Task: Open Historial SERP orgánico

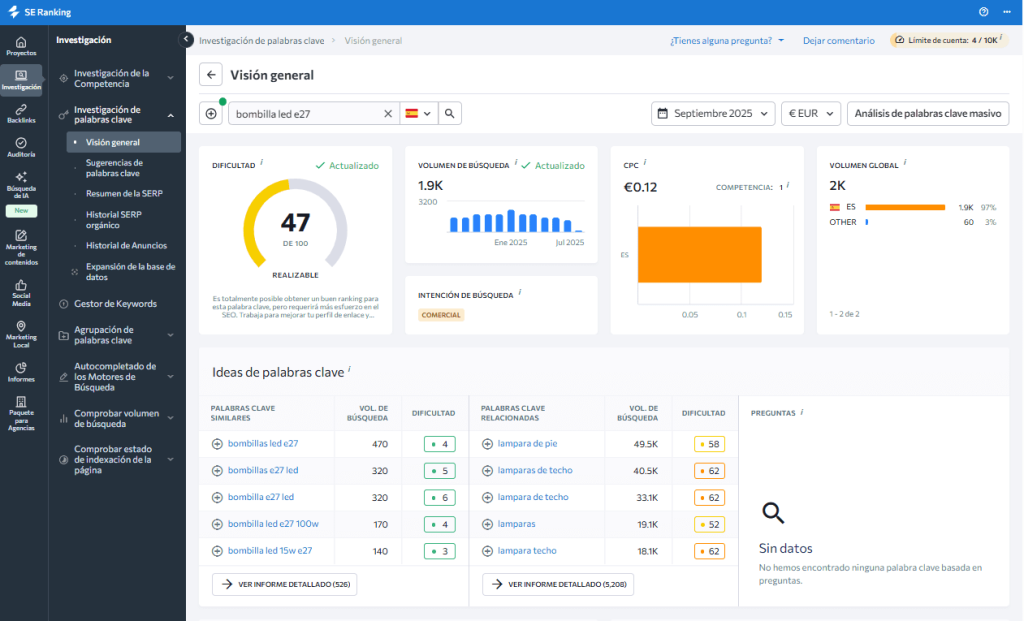Action: click(114, 219)
